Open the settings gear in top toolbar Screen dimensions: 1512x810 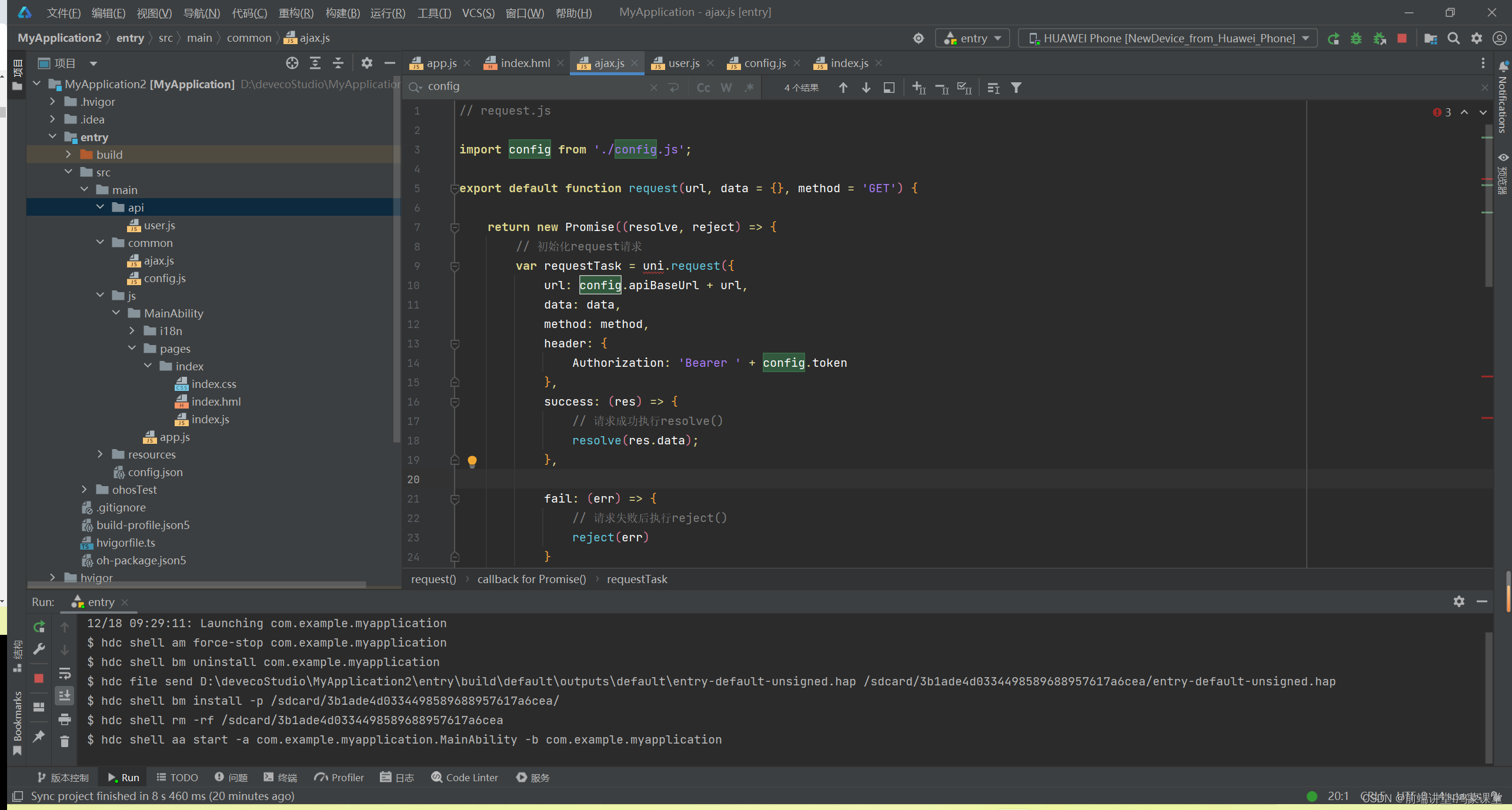coord(1476,39)
